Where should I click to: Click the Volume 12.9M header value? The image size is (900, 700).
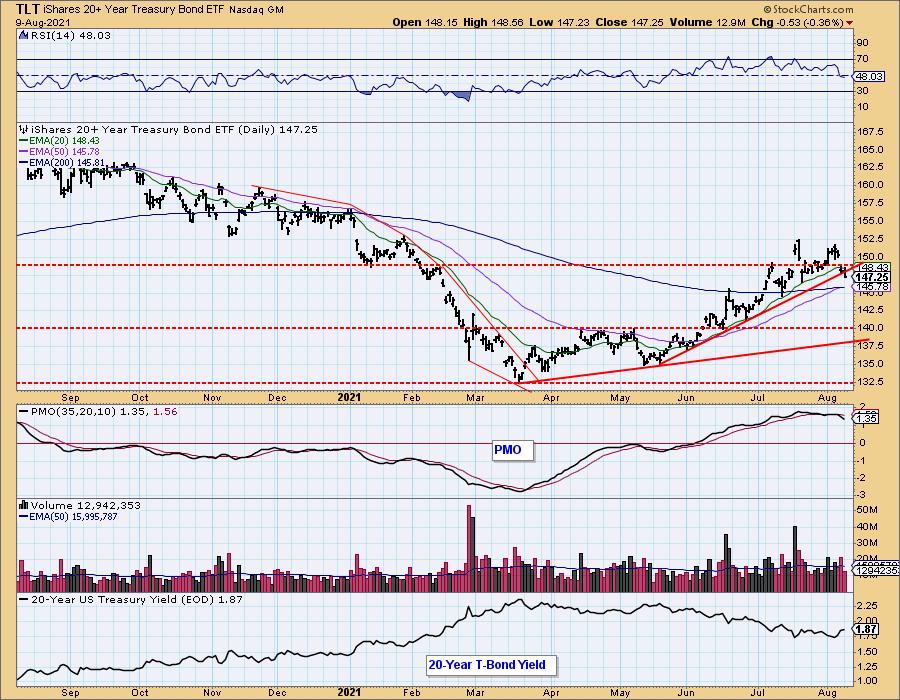click(x=707, y=22)
